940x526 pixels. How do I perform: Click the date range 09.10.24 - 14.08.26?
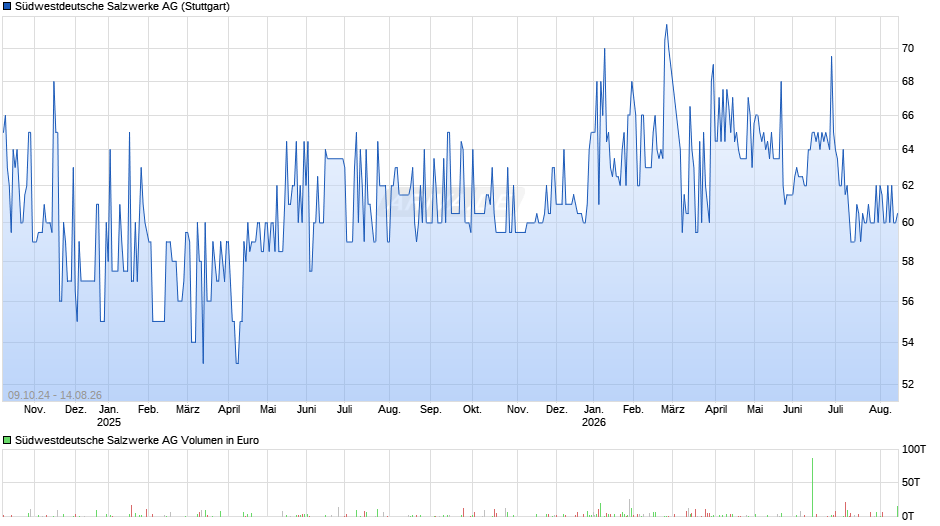55,395
